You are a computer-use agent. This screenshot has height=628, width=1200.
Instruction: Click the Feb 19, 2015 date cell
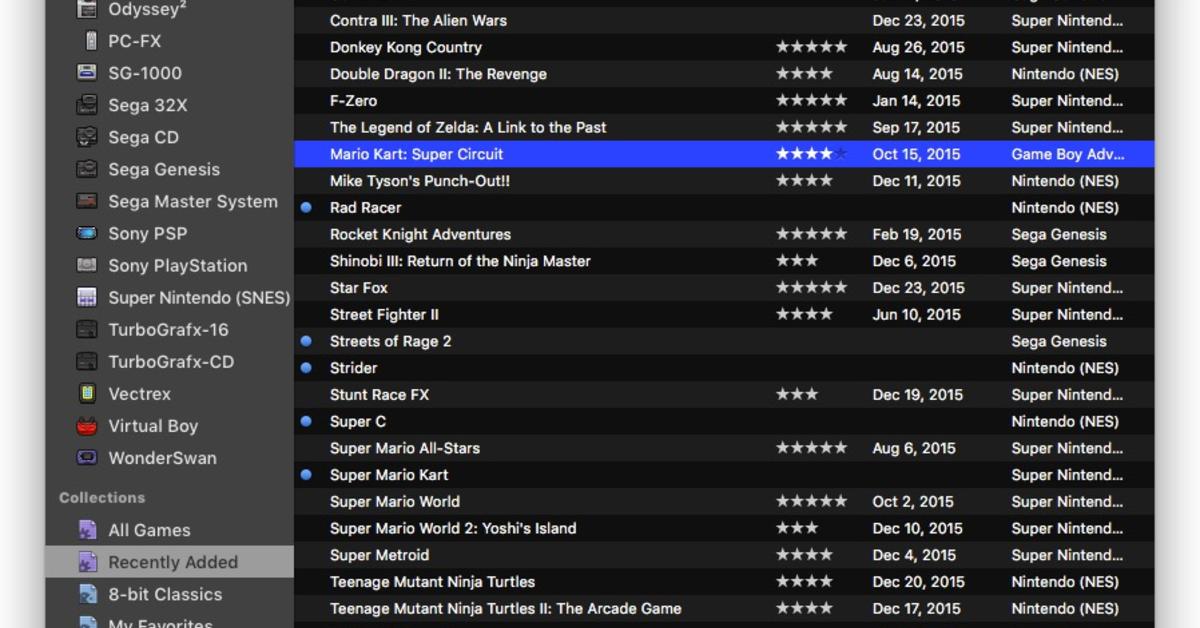click(917, 234)
